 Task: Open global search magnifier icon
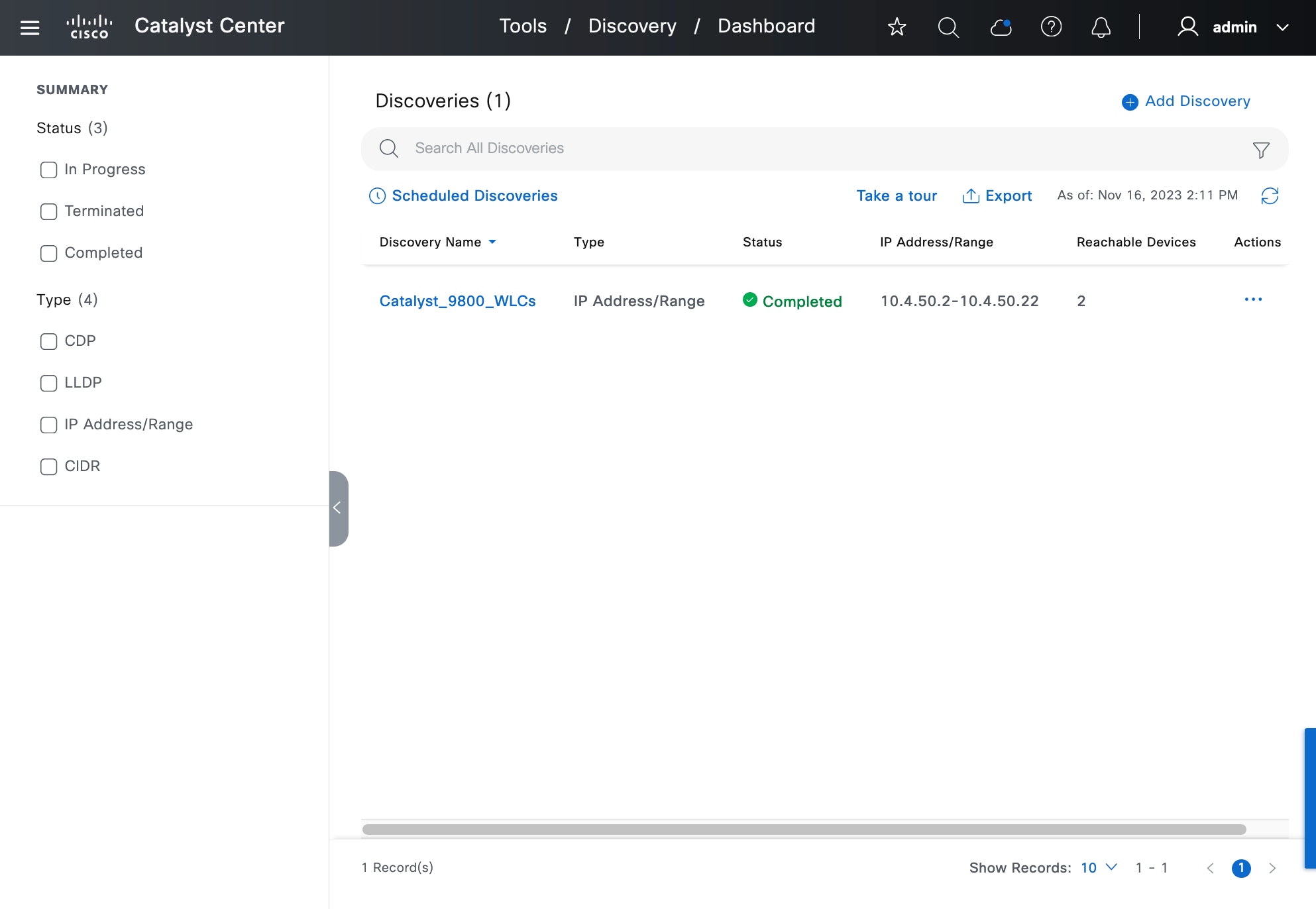tap(948, 27)
